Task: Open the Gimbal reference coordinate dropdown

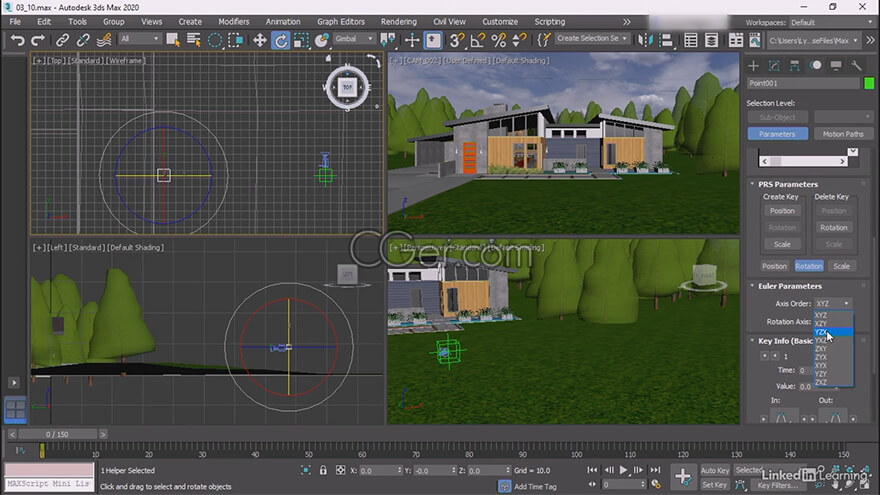Action: click(354, 39)
